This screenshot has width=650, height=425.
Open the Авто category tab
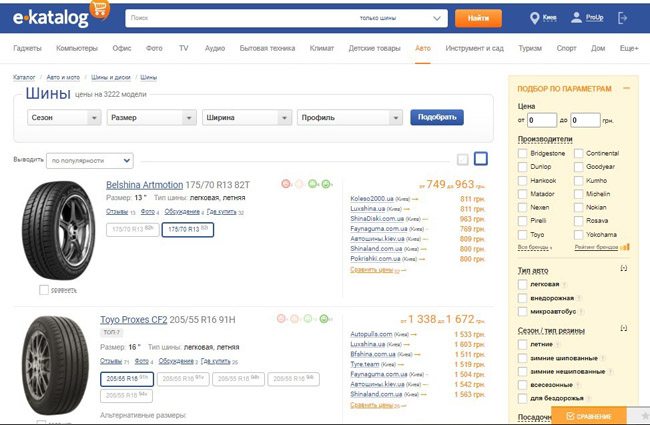423,49
